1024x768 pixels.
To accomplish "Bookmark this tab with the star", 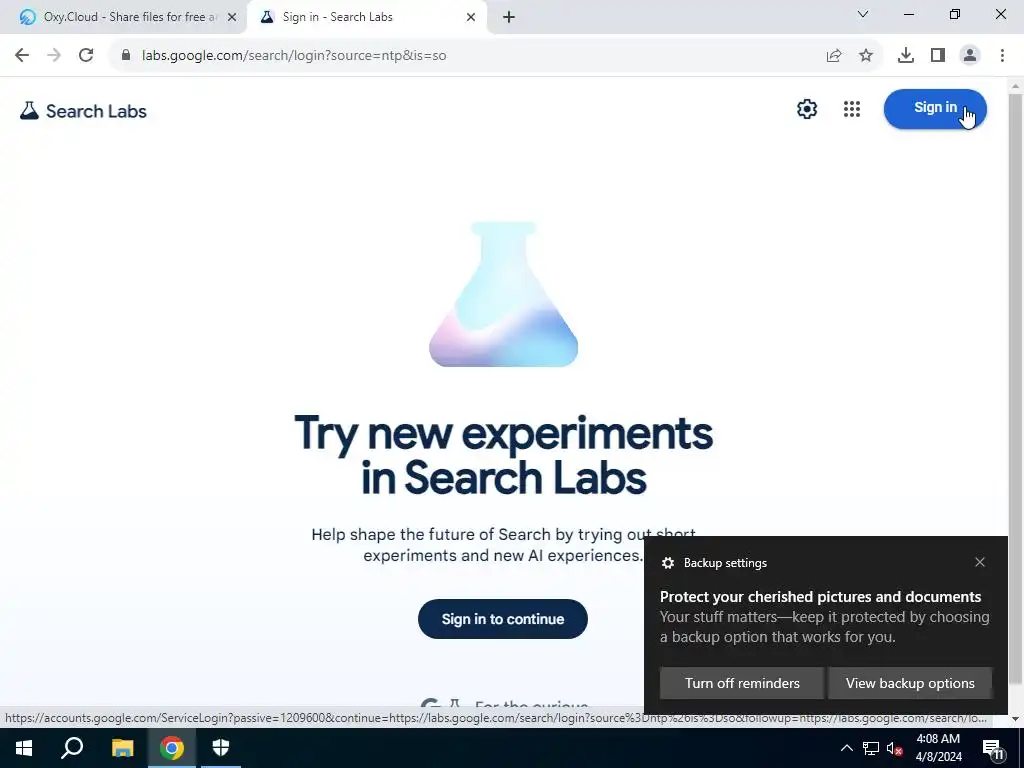I will tap(866, 56).
